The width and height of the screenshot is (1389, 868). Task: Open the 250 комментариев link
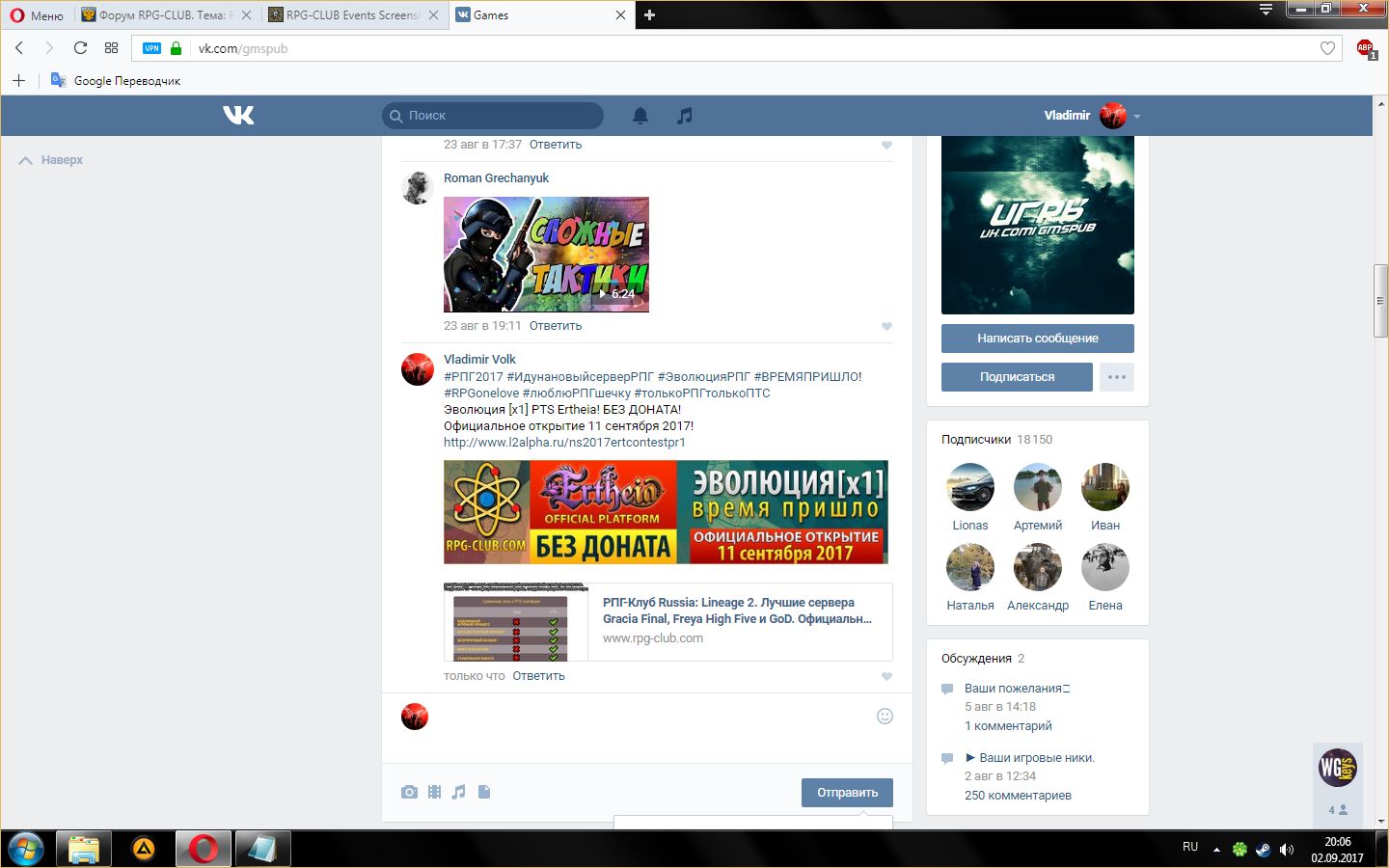pos(1018,796)
